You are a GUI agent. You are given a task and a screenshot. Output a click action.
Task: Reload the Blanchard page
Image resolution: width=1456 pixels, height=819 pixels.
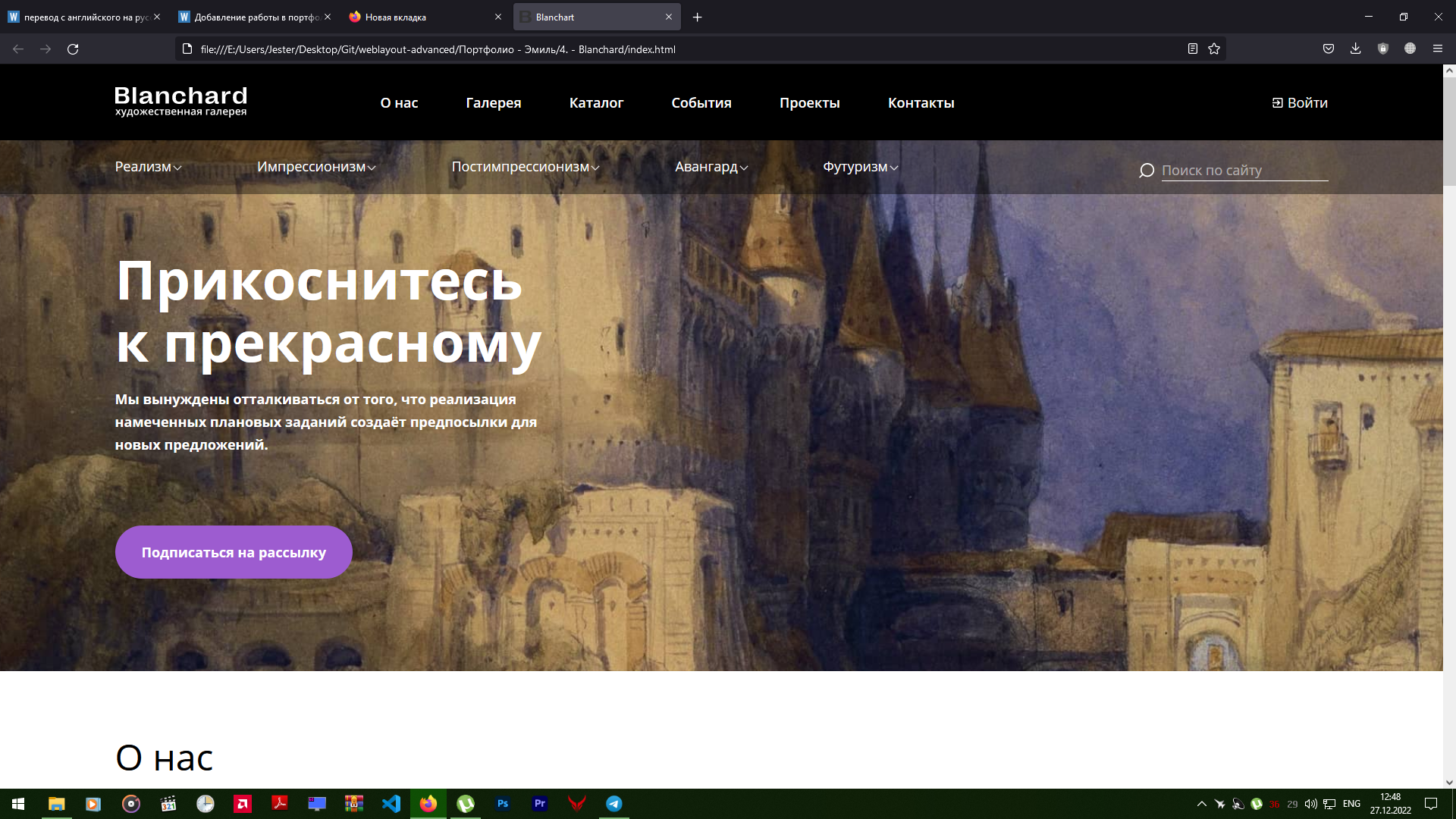tap(73, 49)
